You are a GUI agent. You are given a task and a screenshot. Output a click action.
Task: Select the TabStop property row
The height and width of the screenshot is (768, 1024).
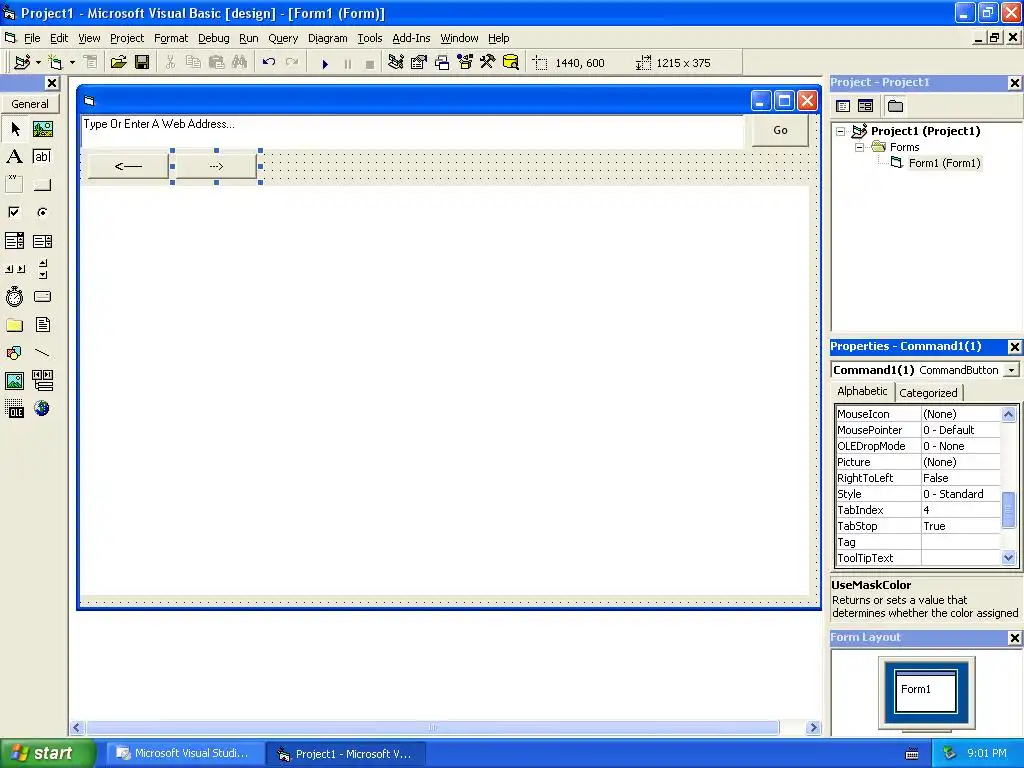tap(918, 526)
